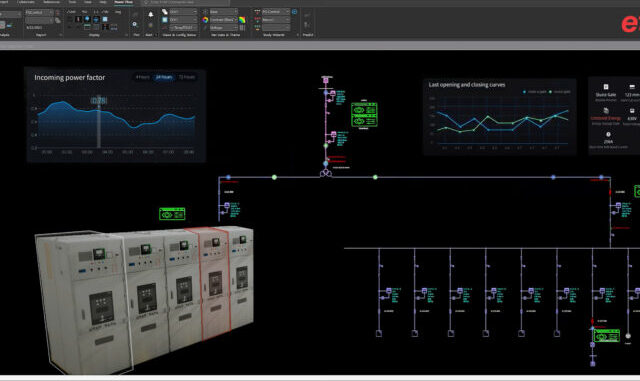Image resolution: width=640 pixels, height=381 pixels.
Task: Select the Power Flow ribbon tab
Action: [x=123, y=2]
